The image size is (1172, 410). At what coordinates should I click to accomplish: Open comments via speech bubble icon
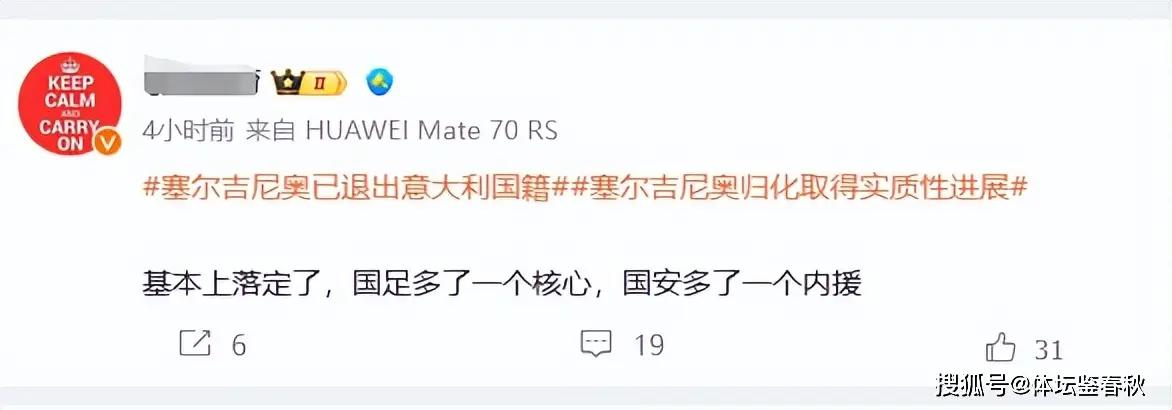[596, 344]
